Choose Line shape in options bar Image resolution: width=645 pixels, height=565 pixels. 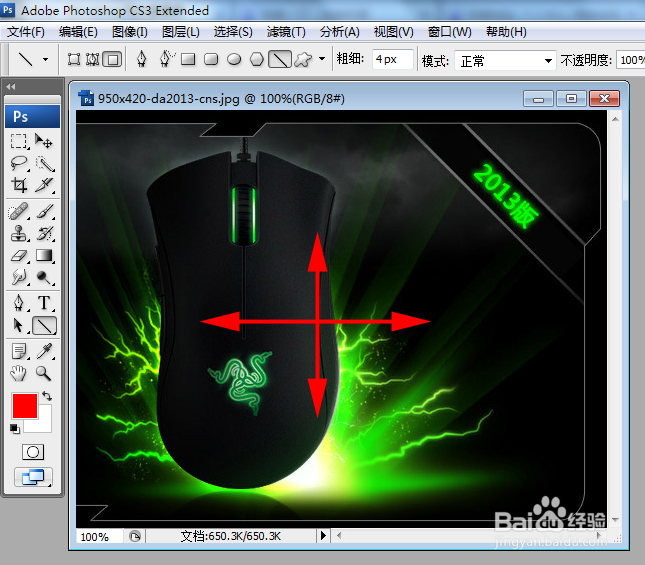(280, 59)
